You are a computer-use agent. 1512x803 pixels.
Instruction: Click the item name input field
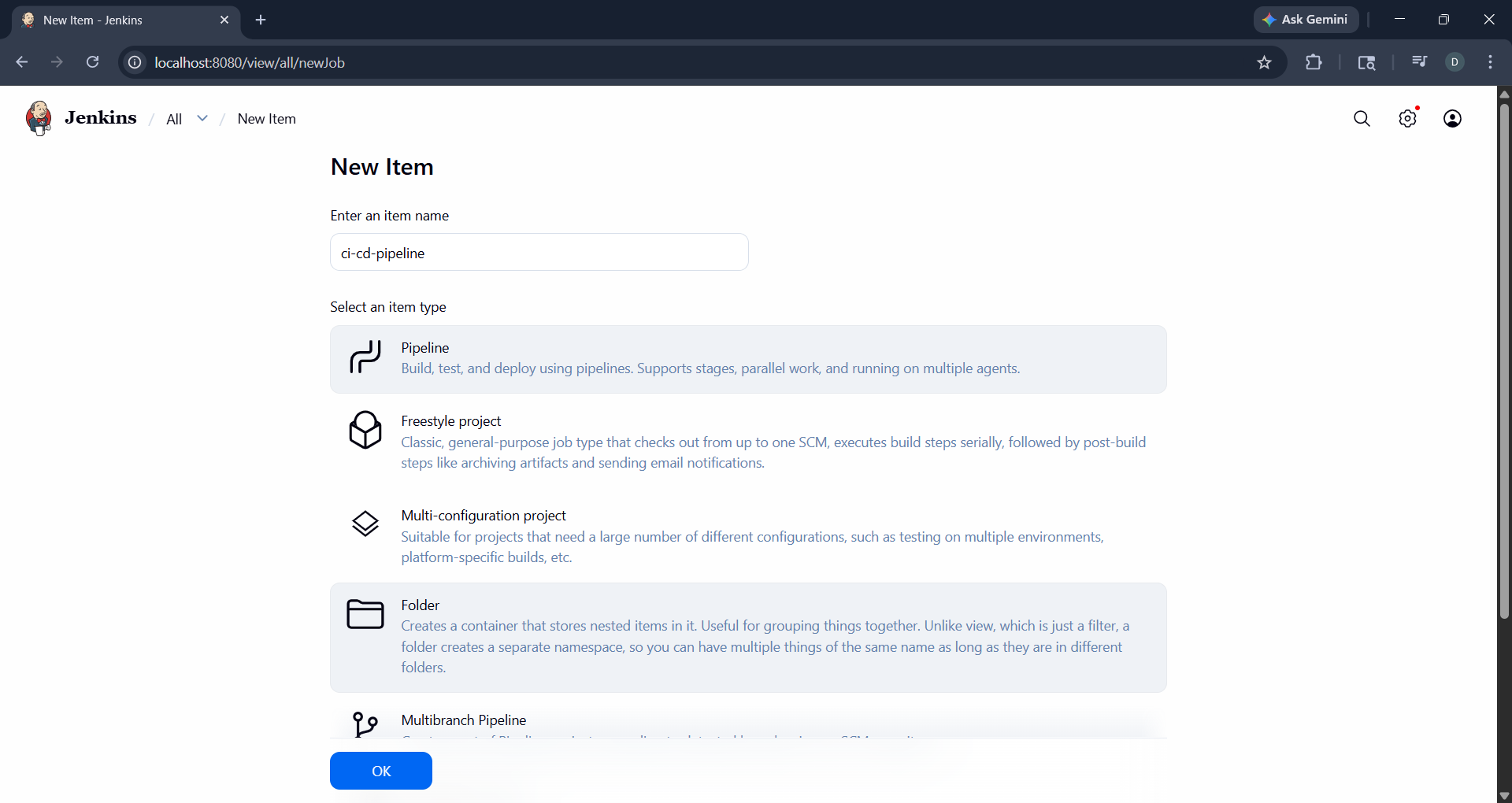click(x=539, y=253)
